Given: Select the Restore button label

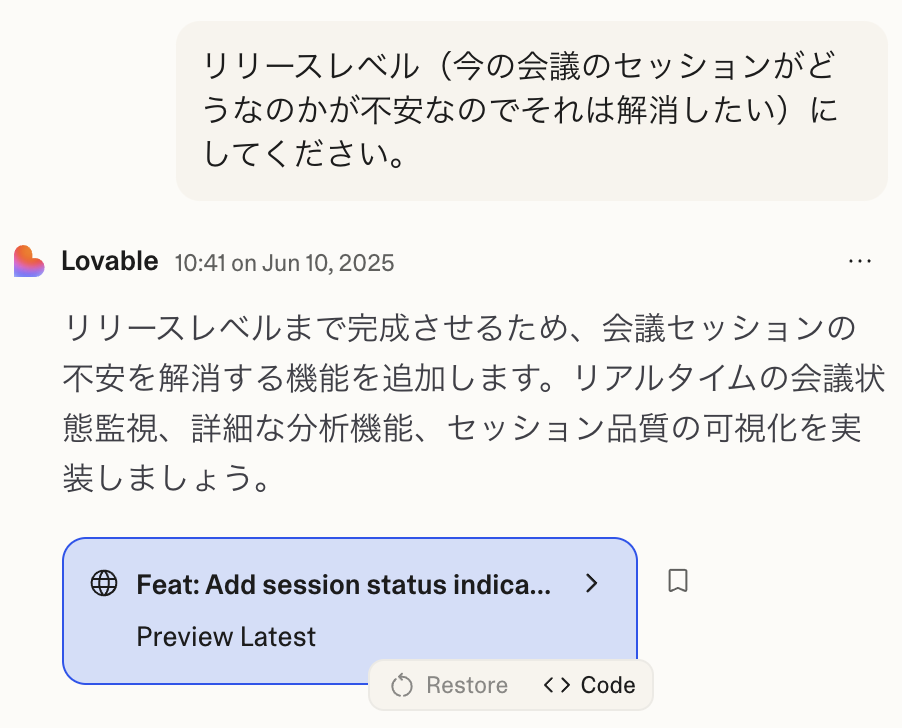Looking at the screenshot, I should (x=467, y=685).
